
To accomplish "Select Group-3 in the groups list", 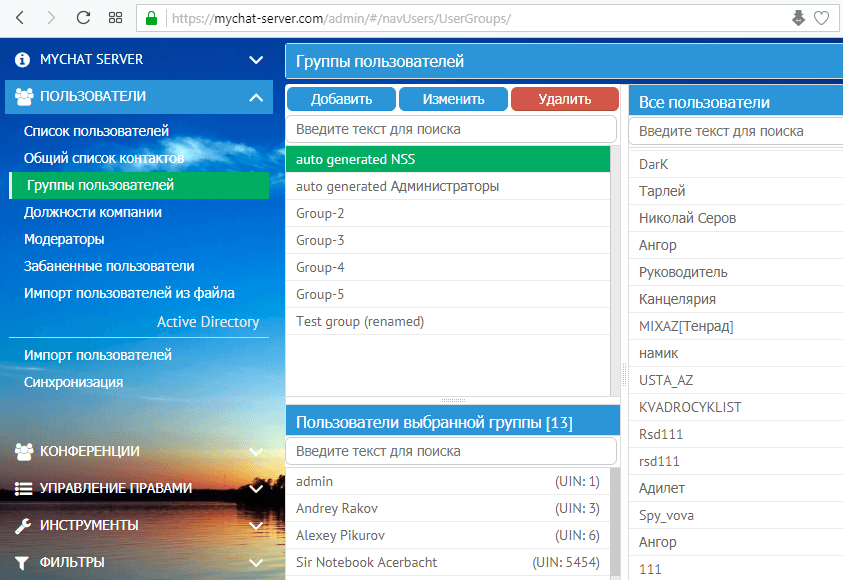I will (x=320, y=240).
